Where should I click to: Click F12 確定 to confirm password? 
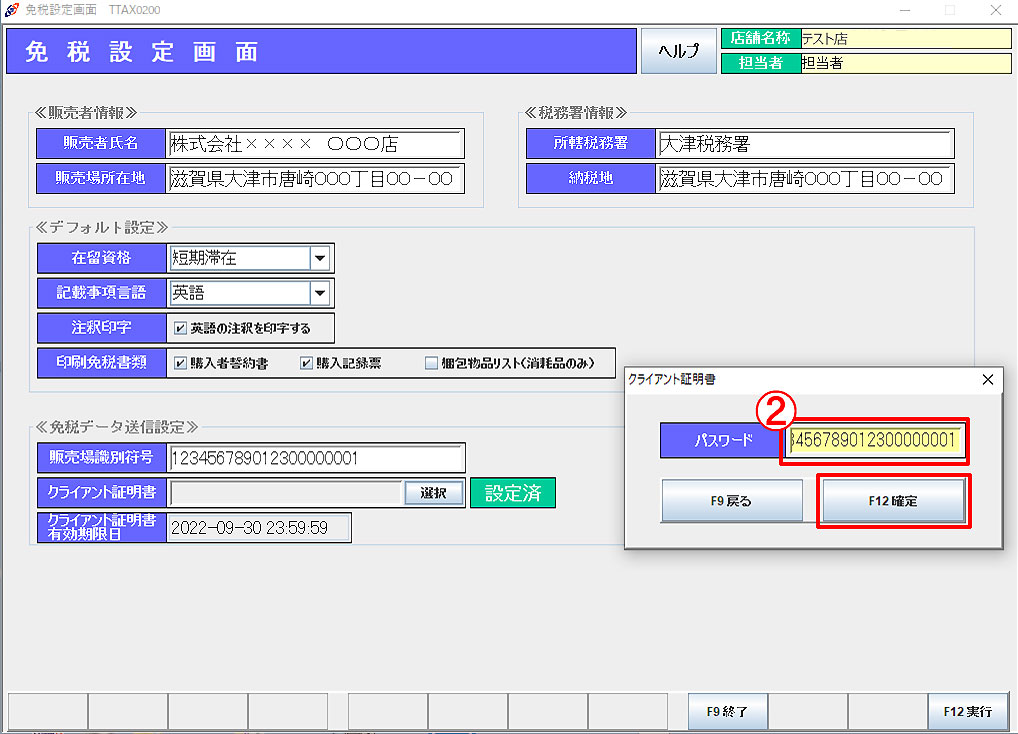893,500
